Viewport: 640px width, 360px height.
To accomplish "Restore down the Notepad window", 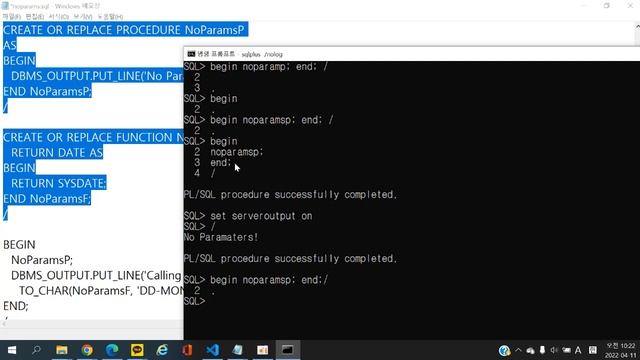I will pos(607,6).
